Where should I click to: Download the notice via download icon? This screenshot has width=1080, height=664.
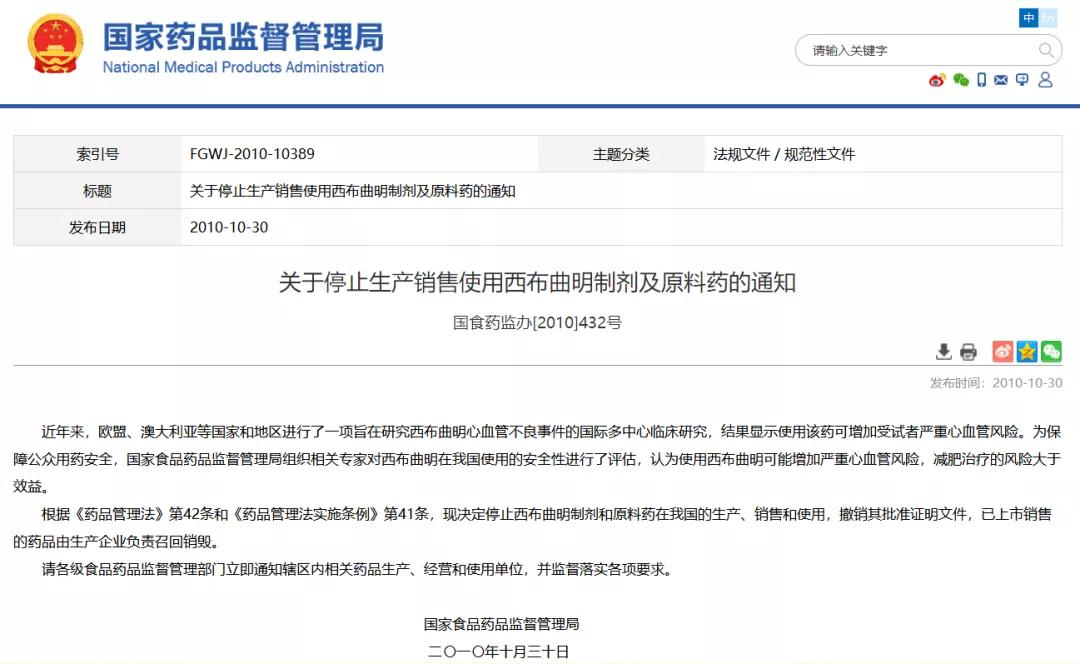click(944, 352)
